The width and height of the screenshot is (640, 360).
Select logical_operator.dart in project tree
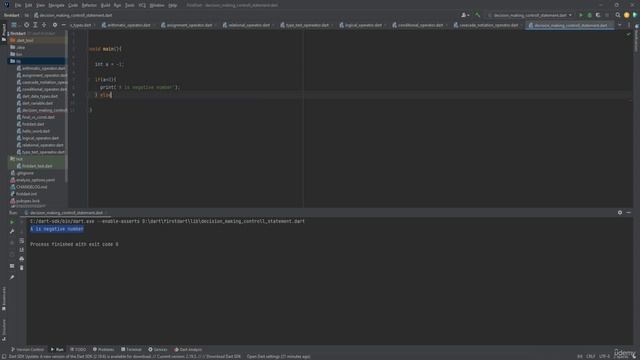point(38,138)
